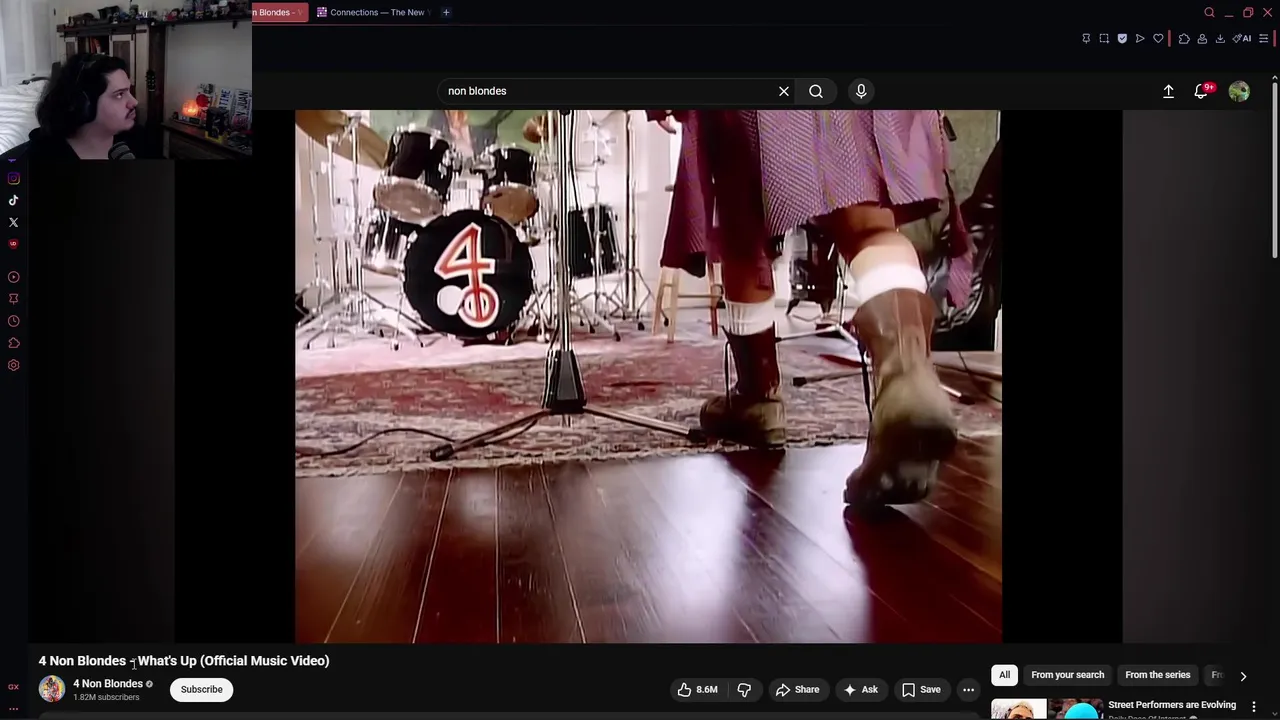Clear the YouTube search box text
The image size is (1280, 720).
(x=784, y=91)
